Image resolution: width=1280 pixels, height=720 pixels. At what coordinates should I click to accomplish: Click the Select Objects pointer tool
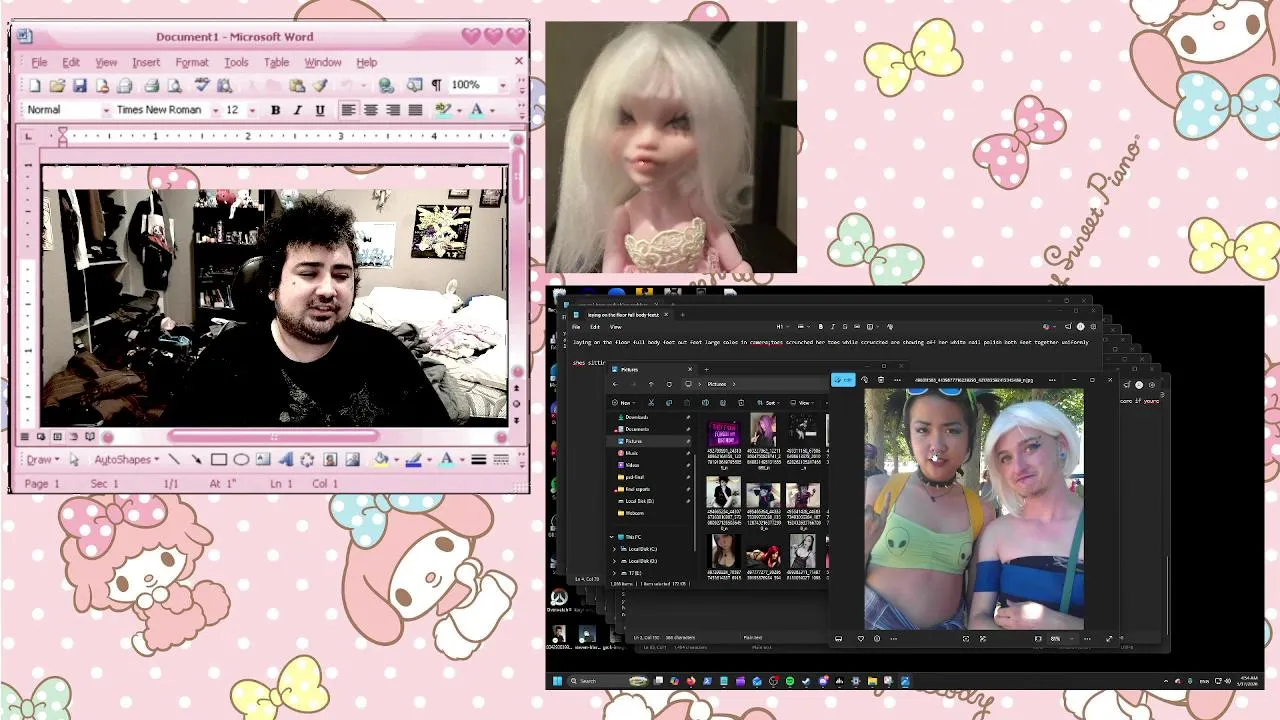coord(73,460)
